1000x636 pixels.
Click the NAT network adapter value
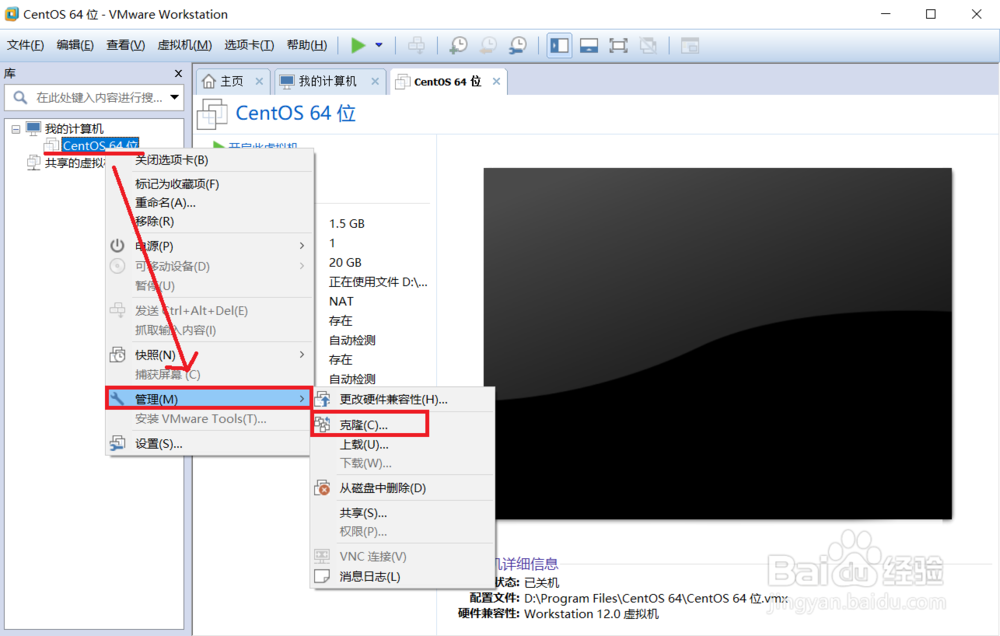coord(341,302)
